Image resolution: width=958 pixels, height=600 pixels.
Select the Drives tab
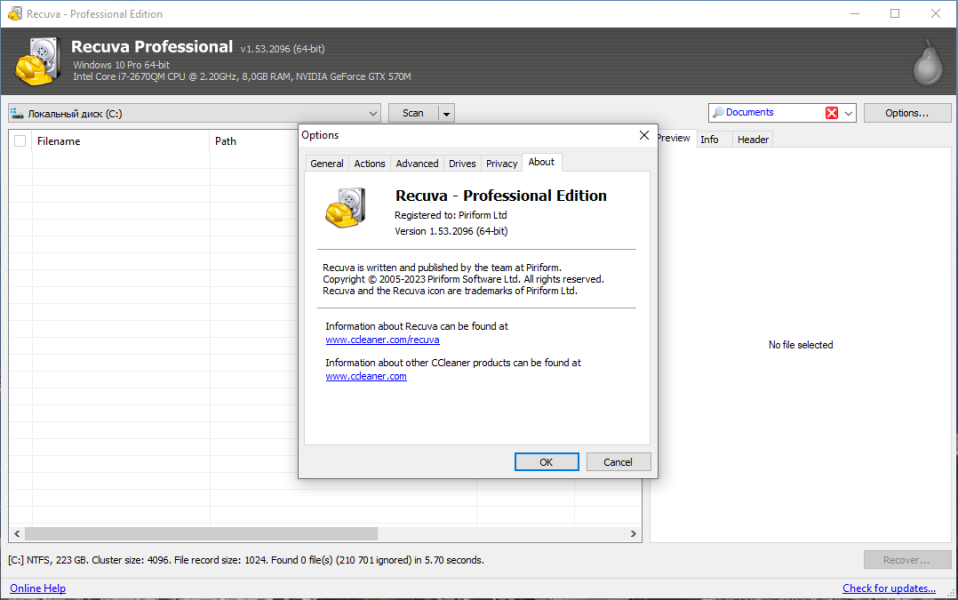462,164
